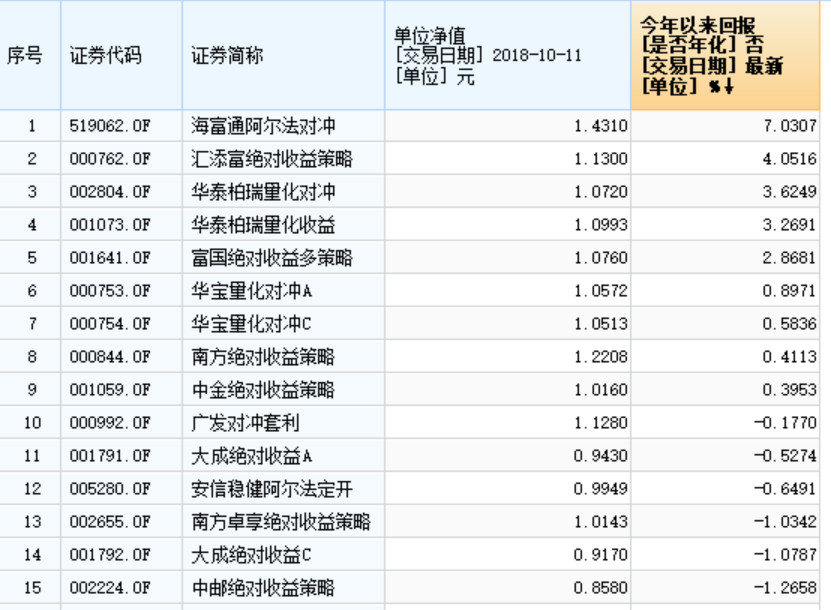Open fund 海富通阿尔法对冲
The image size is (831, 610).
[264, 126]
